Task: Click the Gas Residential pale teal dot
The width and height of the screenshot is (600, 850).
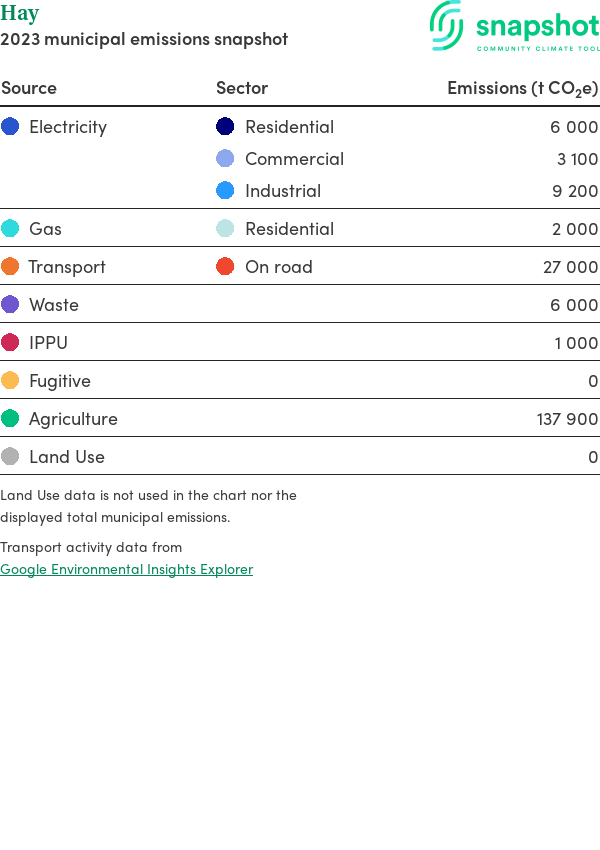Action: 225,229
